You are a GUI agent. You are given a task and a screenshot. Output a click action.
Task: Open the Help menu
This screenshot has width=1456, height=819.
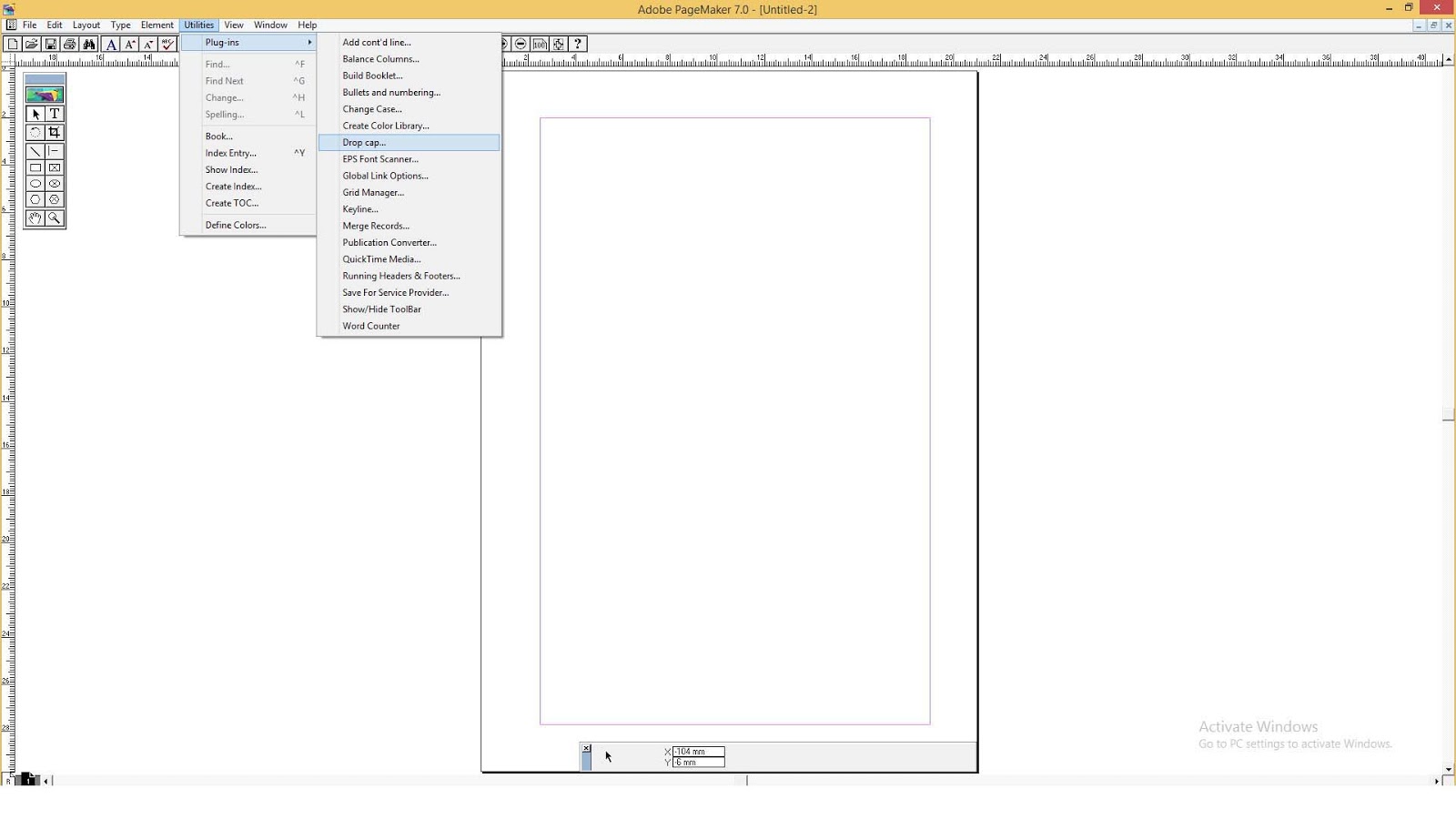(308, 25)
